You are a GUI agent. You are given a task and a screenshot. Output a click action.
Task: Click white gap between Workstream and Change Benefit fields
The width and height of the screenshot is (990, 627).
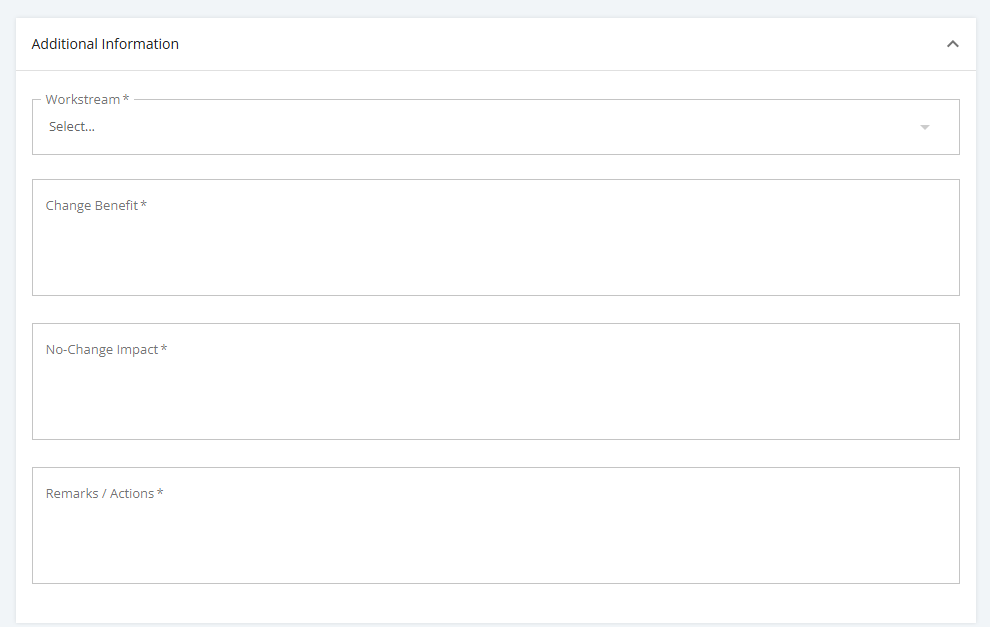pyautogui.click(x=496, y=167)
